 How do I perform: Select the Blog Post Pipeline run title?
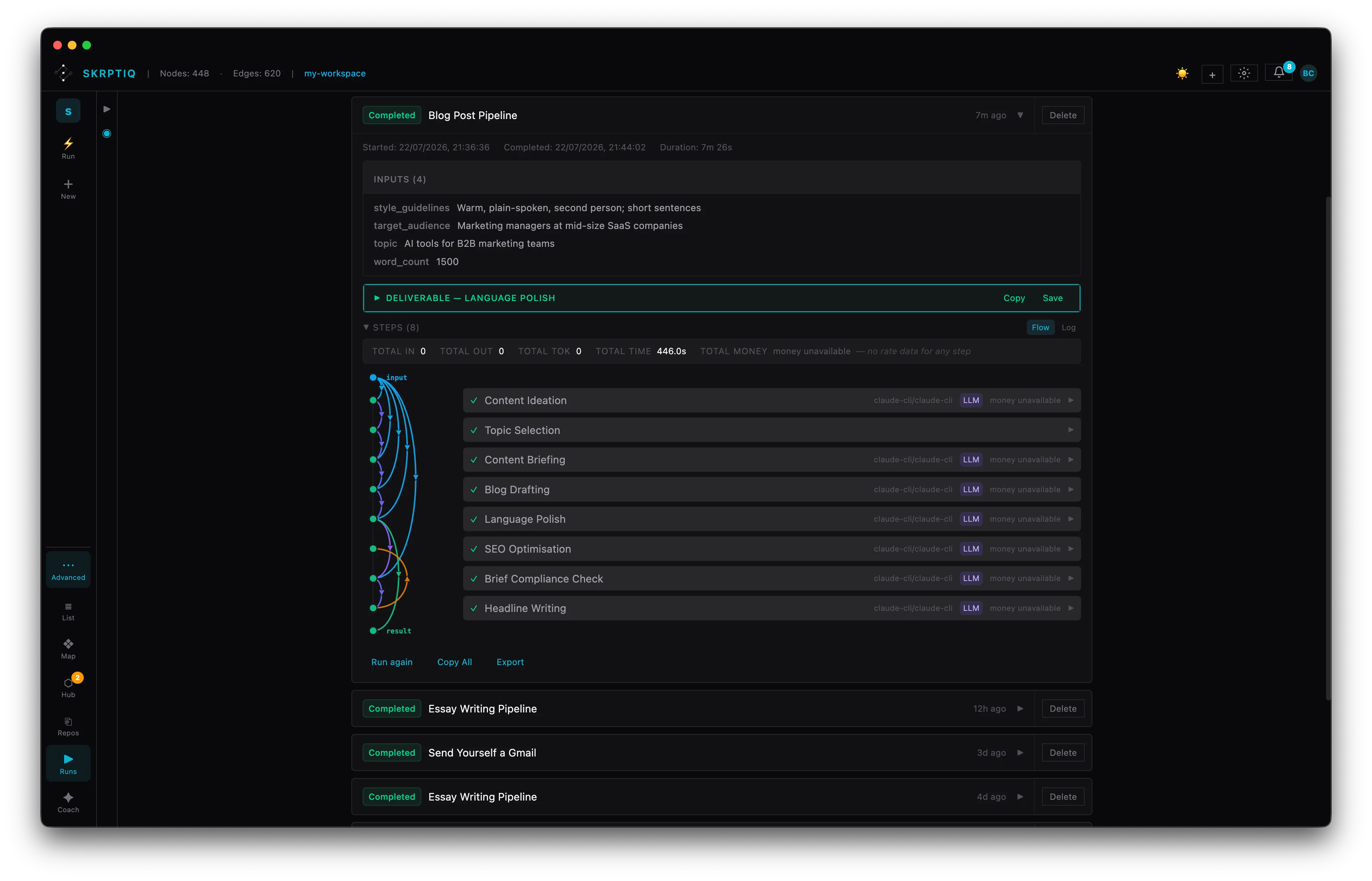point(473,115)
